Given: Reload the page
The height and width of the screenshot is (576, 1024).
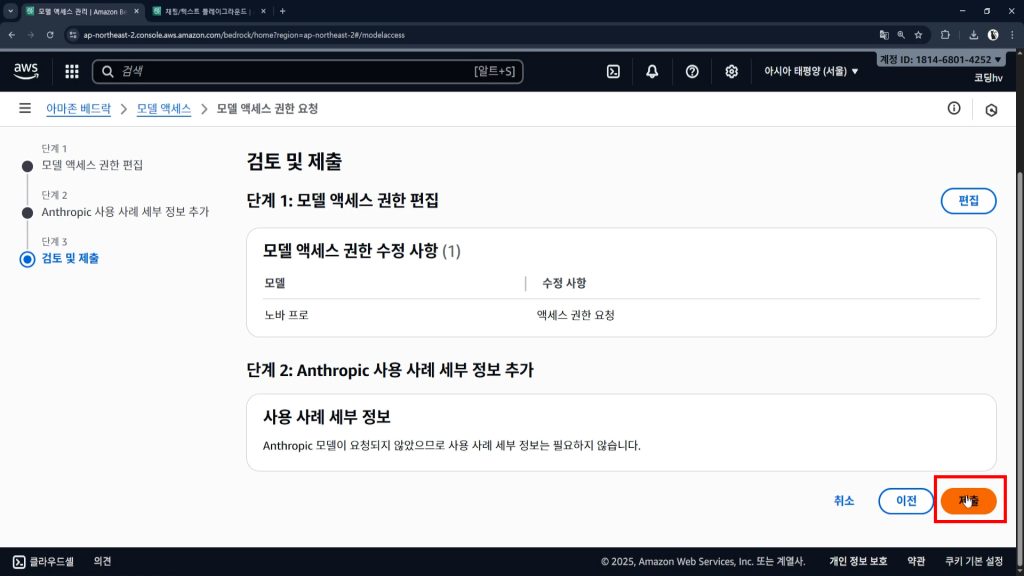Looking at the screenshot, I should click(x=50, y=35).
